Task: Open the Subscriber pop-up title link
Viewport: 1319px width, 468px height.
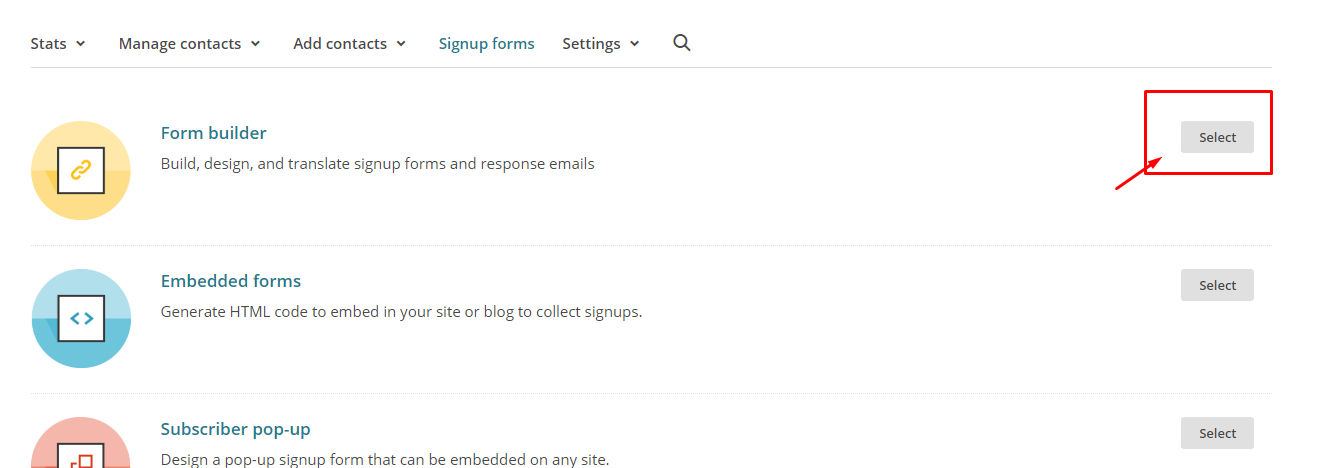Action: click(235, 429)
